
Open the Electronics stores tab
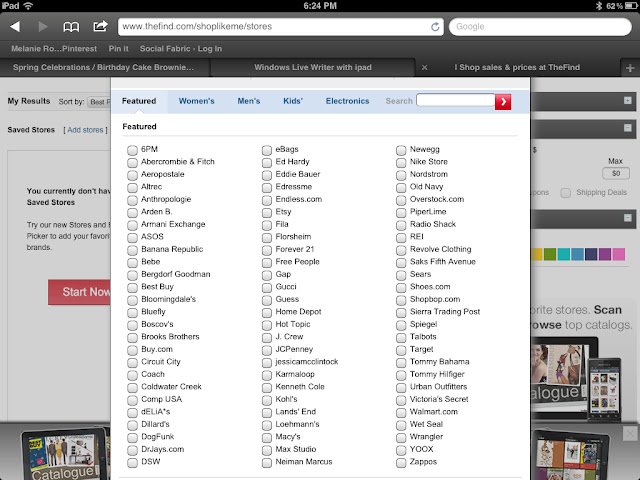pos(347,101)
